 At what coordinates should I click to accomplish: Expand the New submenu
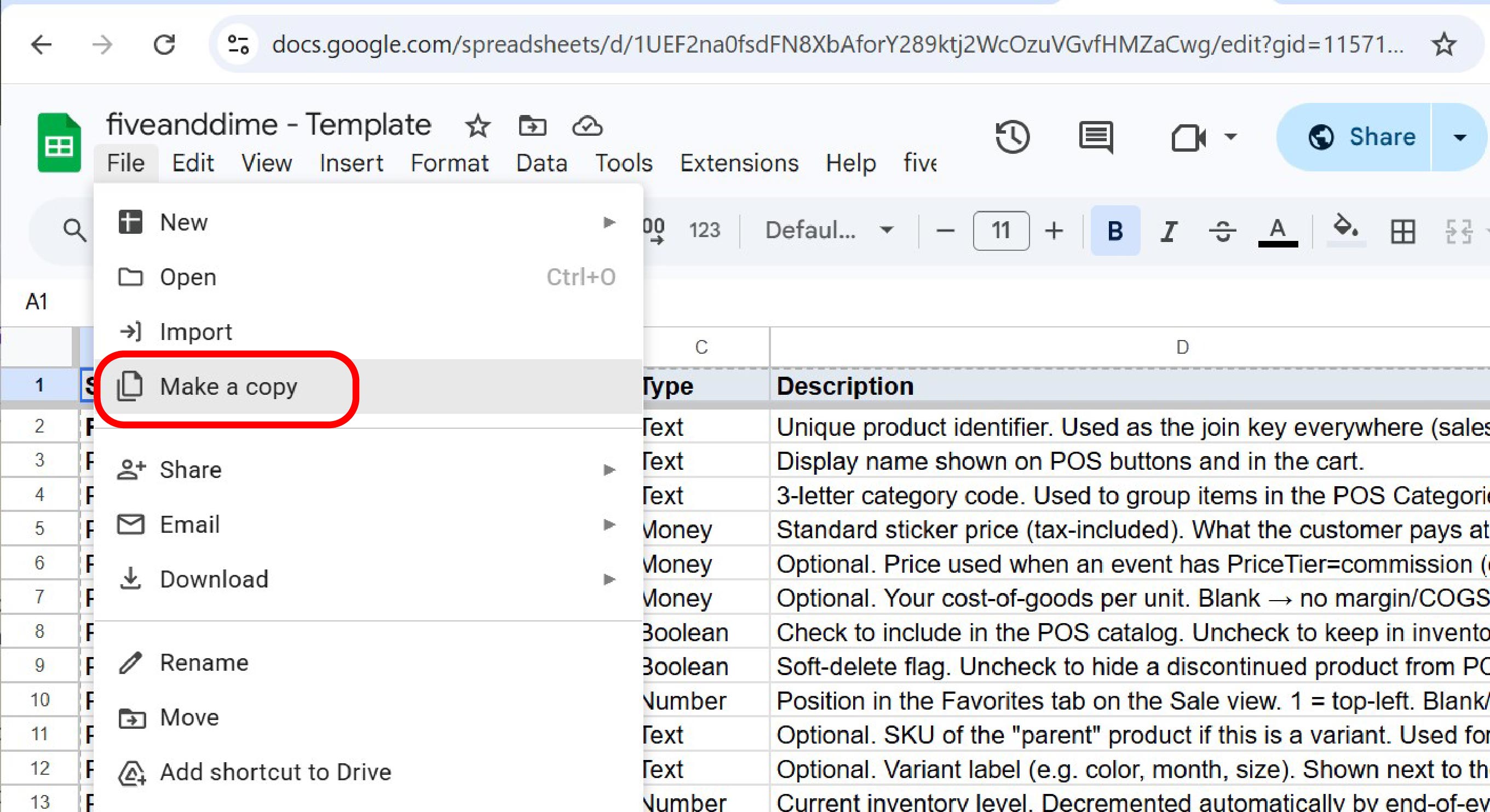368,222
